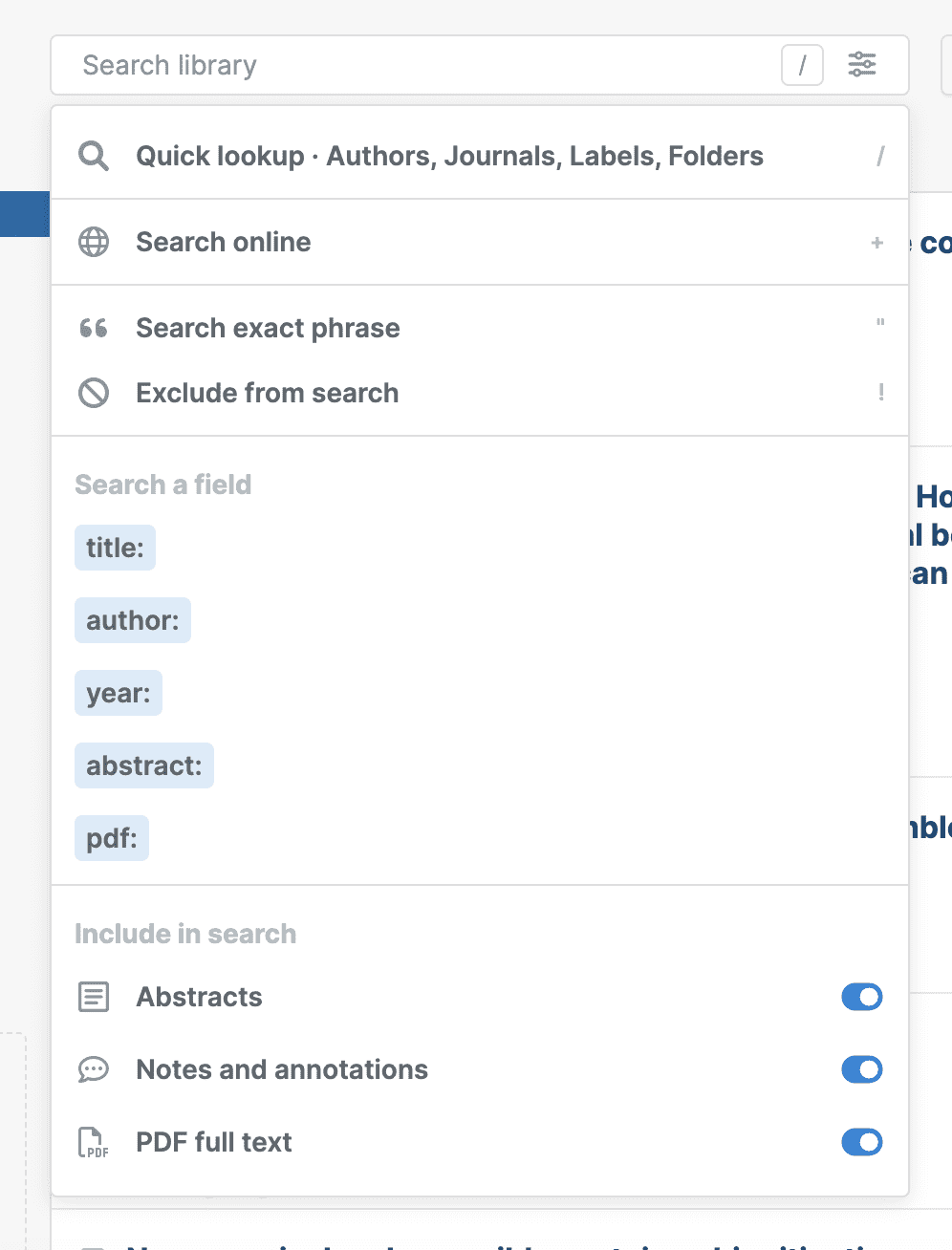Focus the Search library input field
This screenshot has width=952, height=1250.
coord(421,65)
